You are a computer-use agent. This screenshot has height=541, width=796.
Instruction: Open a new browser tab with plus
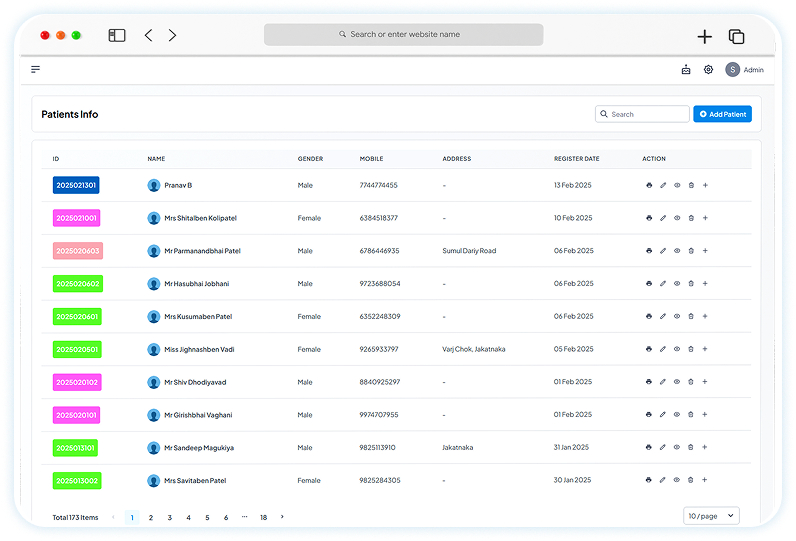705,37
